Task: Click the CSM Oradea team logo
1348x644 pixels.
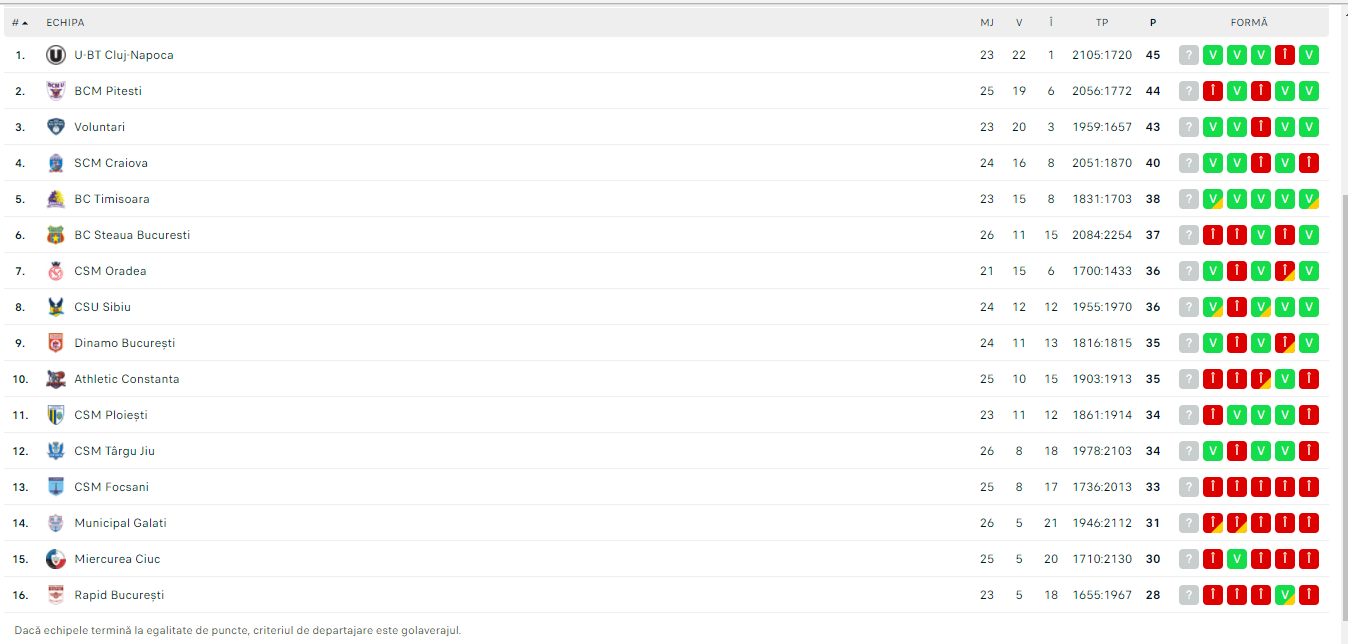Action: [x=56, y=271]
